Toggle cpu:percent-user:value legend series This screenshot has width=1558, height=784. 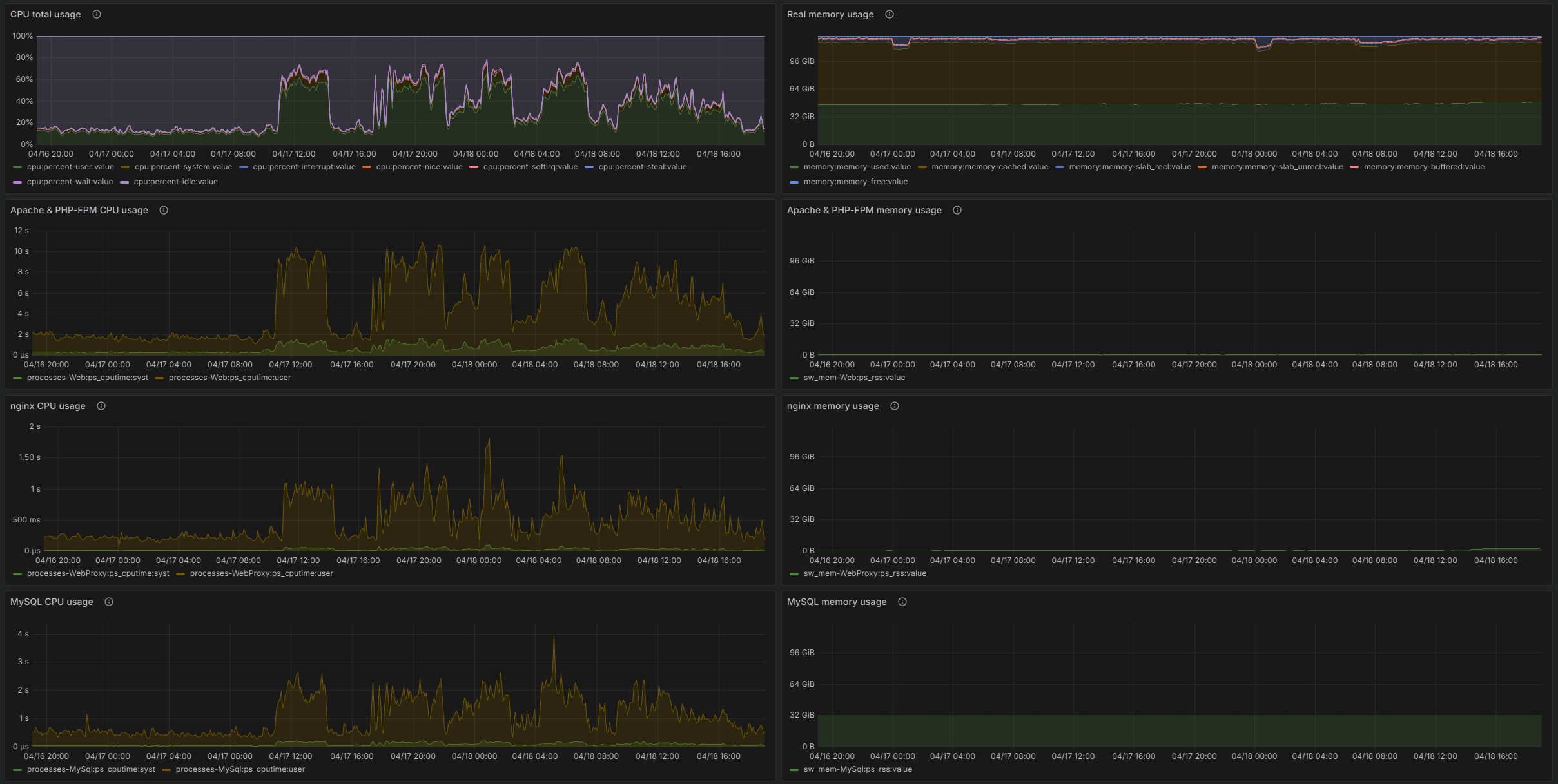click(70, 167)
